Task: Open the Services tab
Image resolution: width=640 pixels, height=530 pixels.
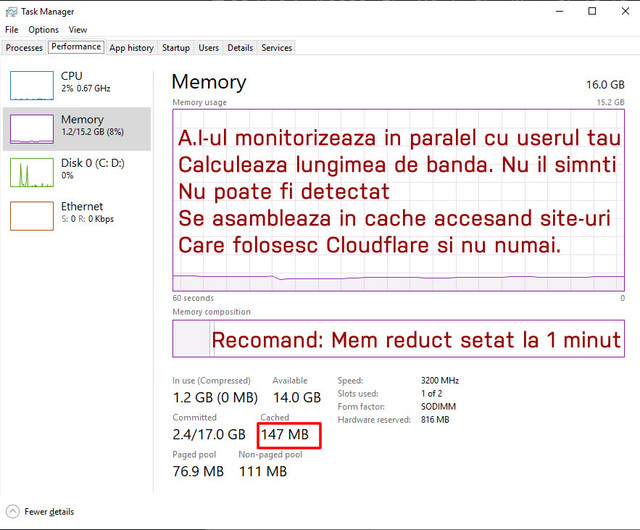Action: 277,48
